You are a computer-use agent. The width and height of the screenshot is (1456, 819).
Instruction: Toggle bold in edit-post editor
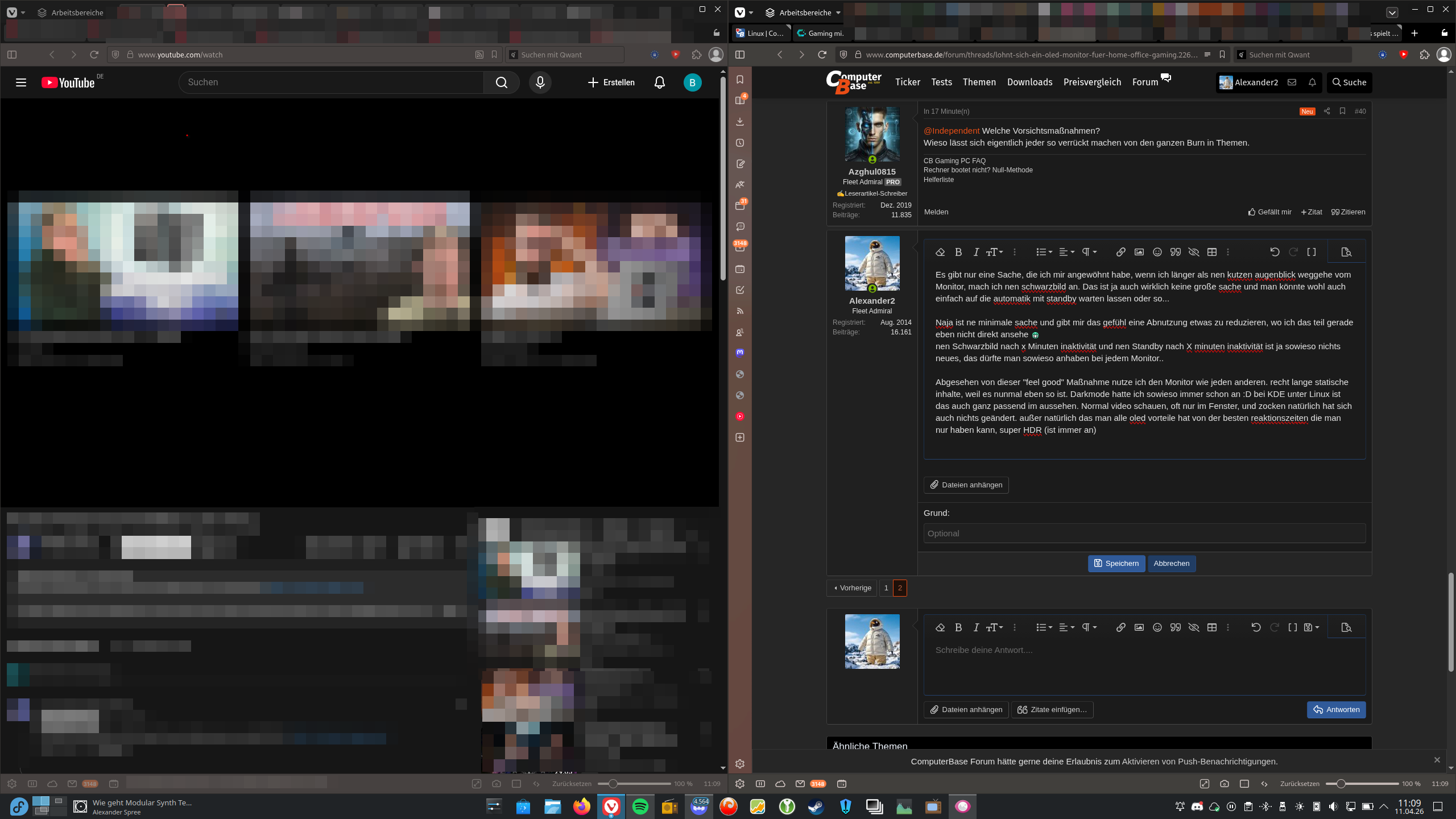pos(958,252)
